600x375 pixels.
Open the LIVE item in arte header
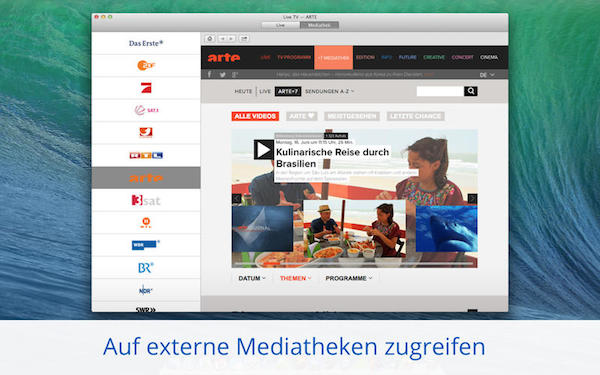[x=265, y=57]
